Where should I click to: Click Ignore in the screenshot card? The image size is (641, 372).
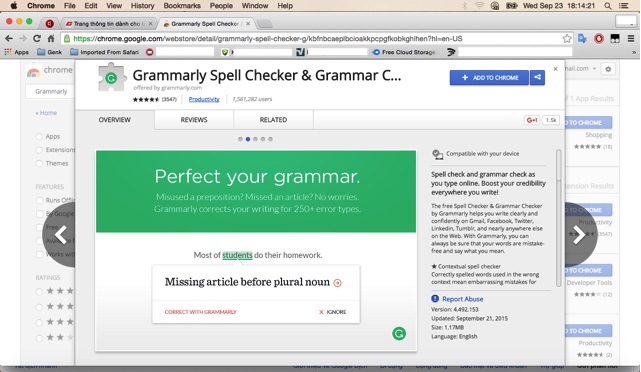(x=332, y=312)
